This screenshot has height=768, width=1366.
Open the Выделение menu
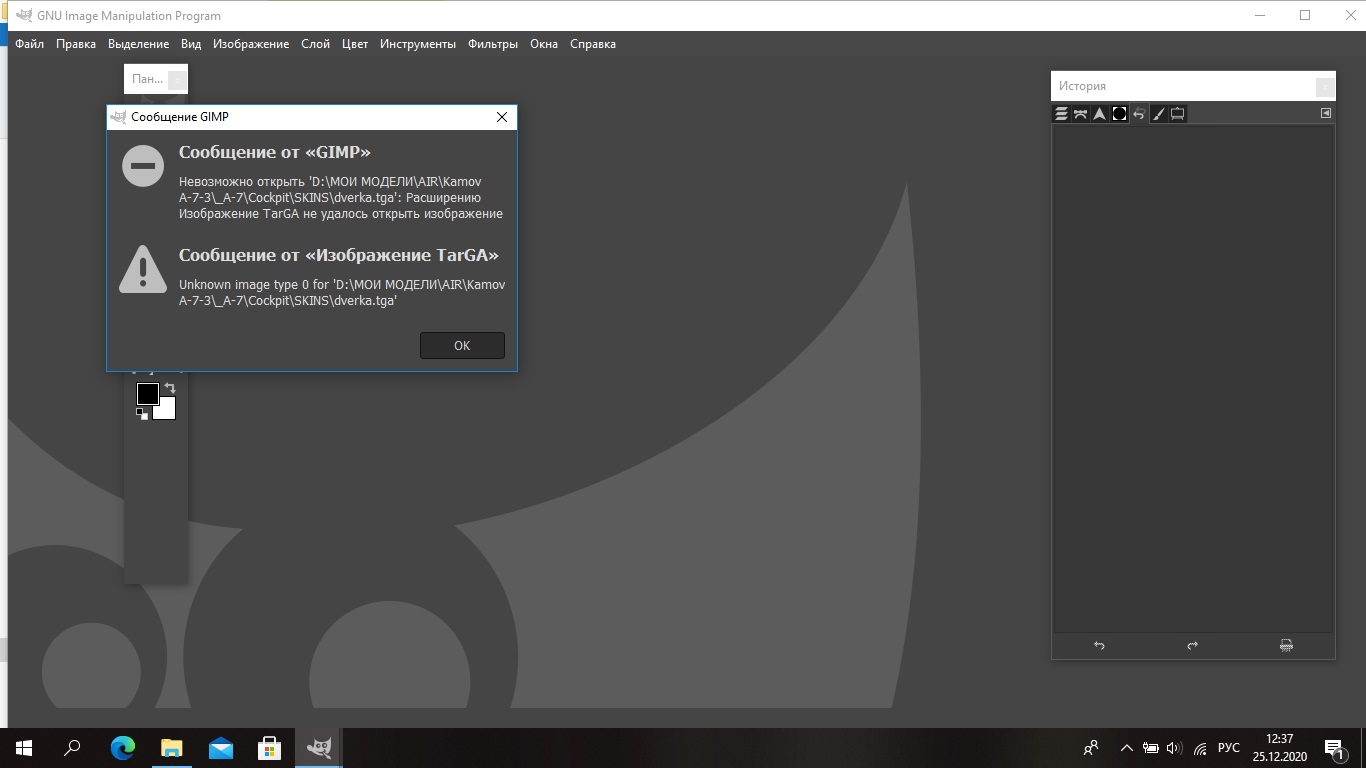tap(138, 44)
